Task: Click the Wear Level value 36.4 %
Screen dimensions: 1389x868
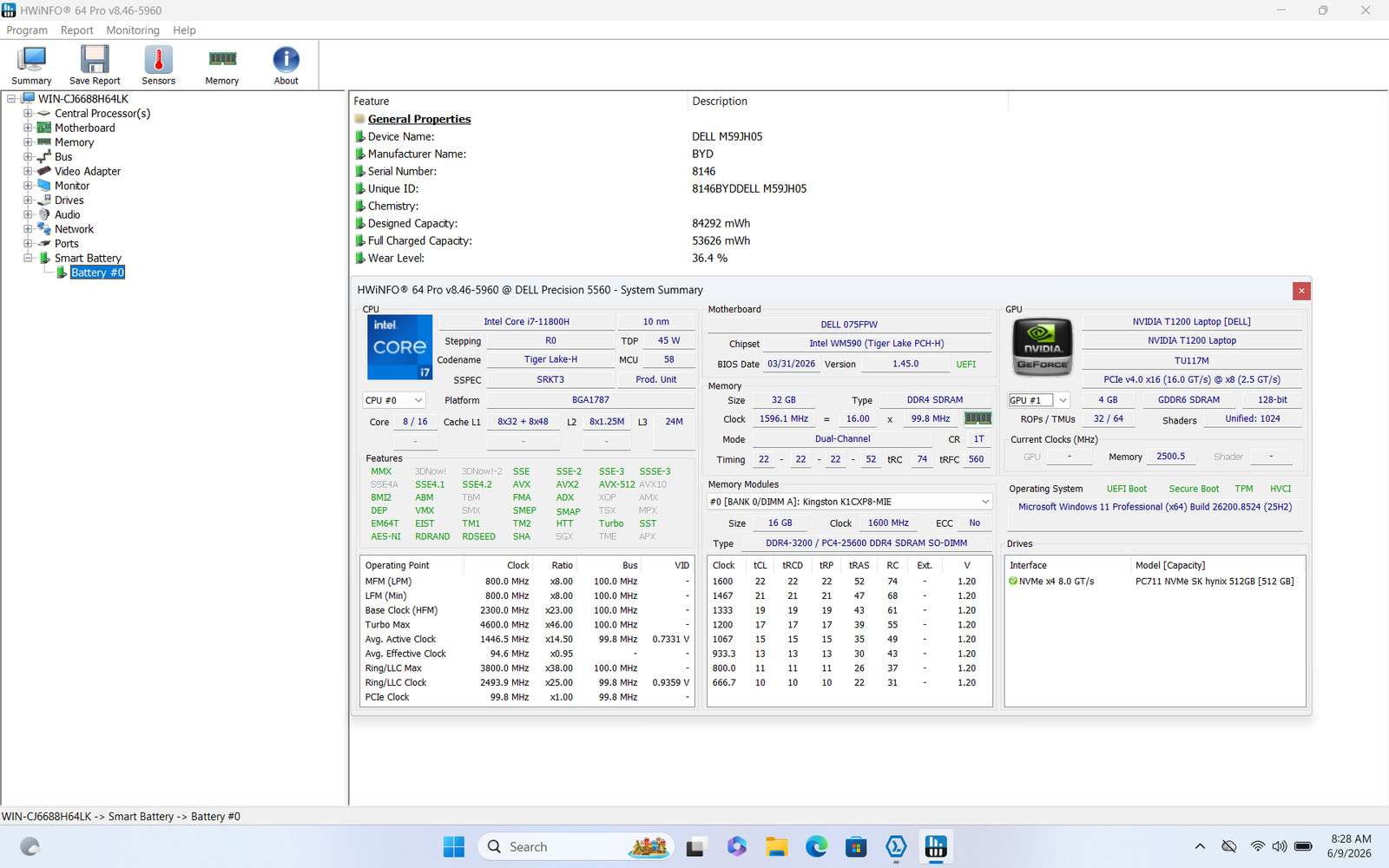Action: (709, 258)
